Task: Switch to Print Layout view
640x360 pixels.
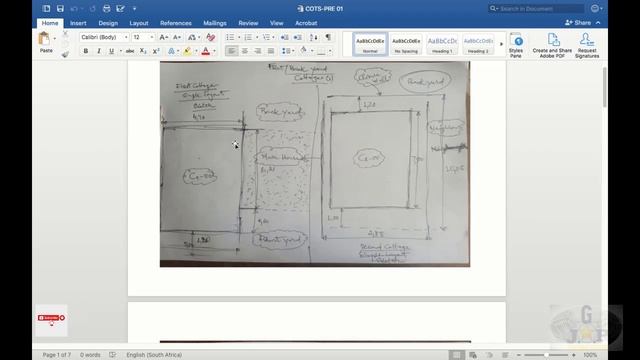Action: coord(456,355)
